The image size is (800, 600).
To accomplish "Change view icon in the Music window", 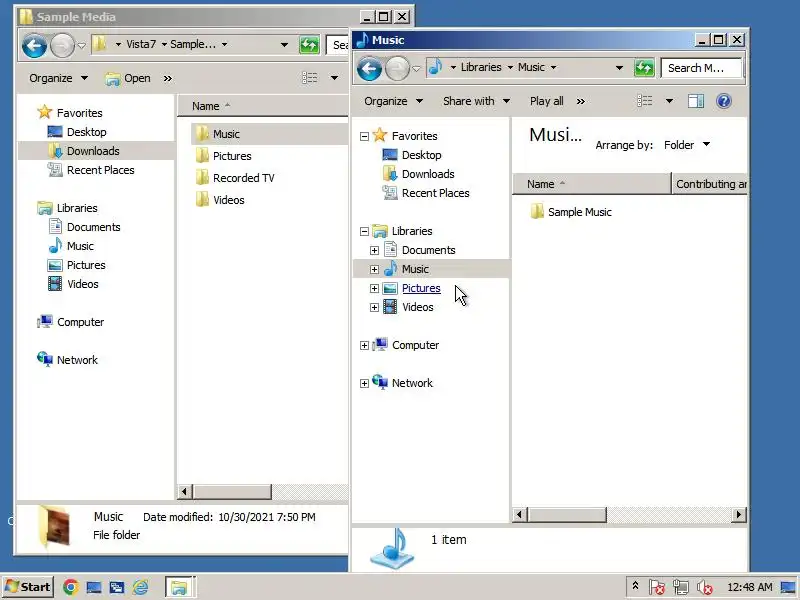I will point(644,101).
